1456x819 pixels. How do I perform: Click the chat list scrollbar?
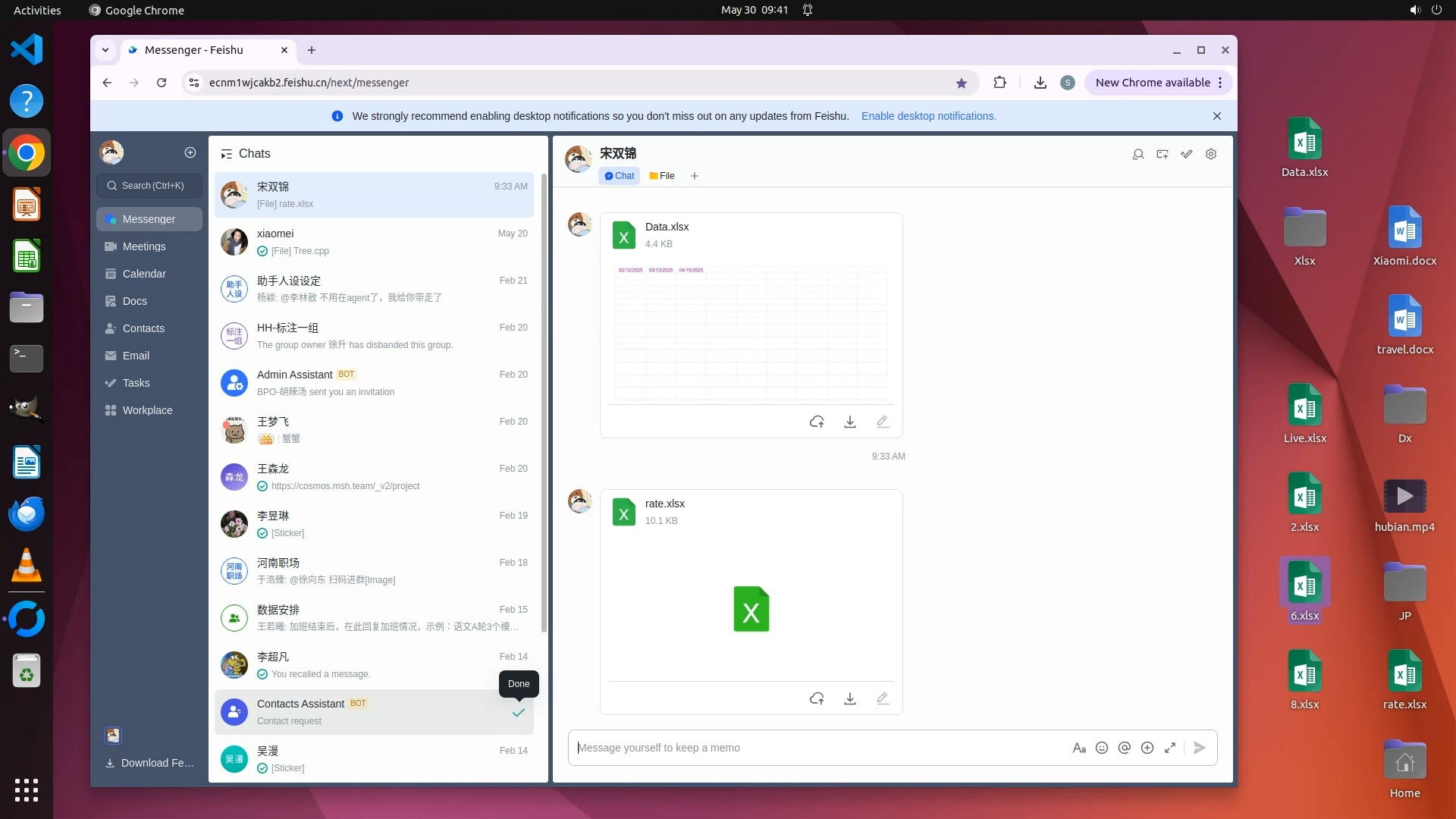pos(544,402)
